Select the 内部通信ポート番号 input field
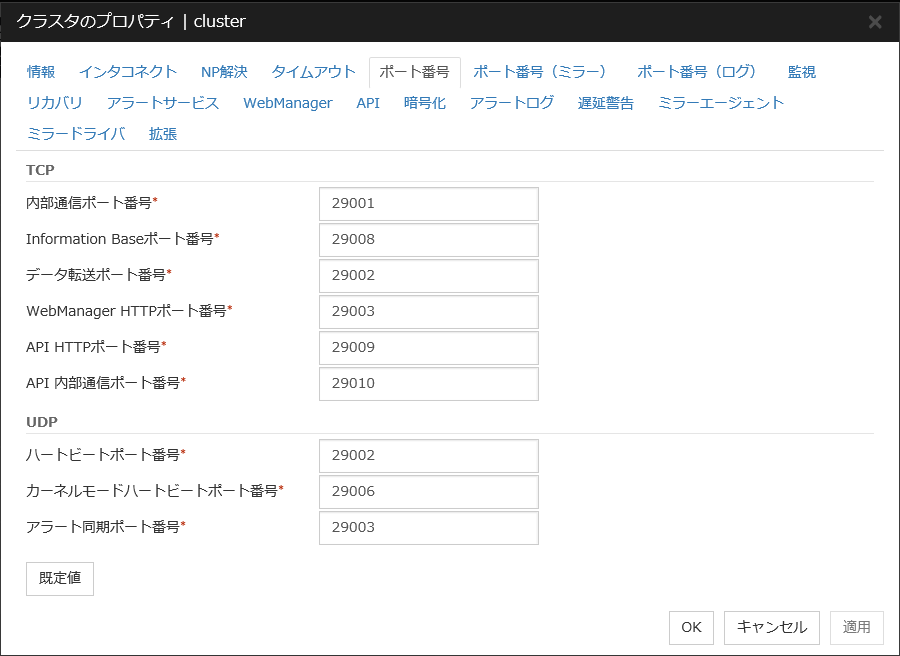This screenshot has width=900, height=656. (x=428, y=203)
